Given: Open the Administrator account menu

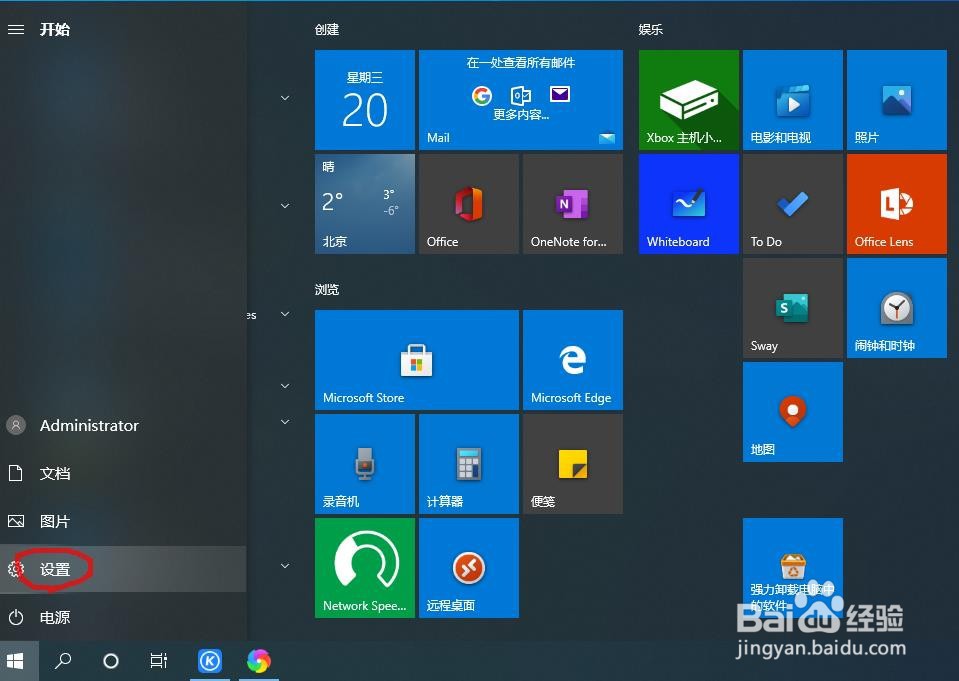Looking at the screenshot, I should point(123,425).
